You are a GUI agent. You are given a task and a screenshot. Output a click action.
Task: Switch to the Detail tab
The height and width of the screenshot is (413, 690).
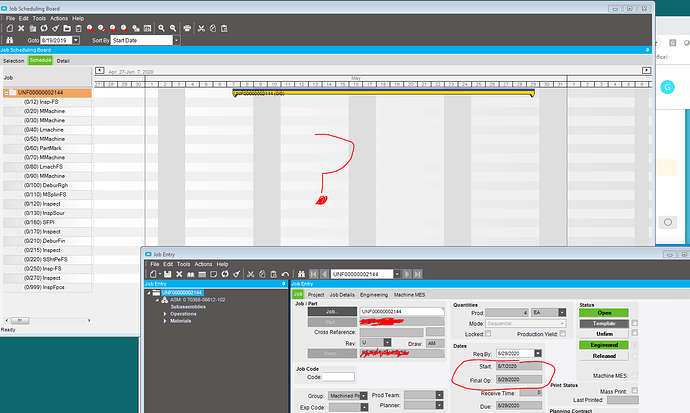click(63, 61)
